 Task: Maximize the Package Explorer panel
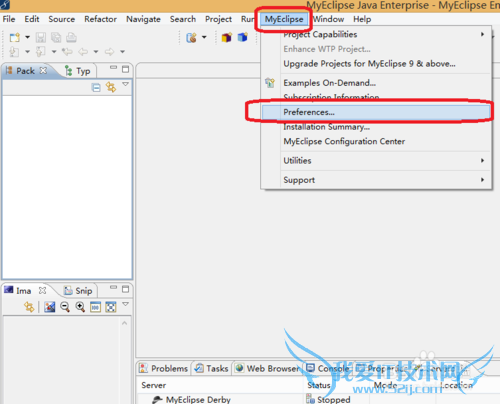pos(125,69)
